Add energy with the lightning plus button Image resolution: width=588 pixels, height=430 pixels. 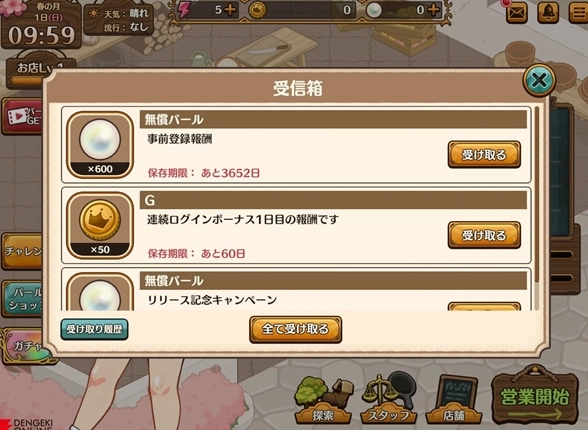[230, 10]
